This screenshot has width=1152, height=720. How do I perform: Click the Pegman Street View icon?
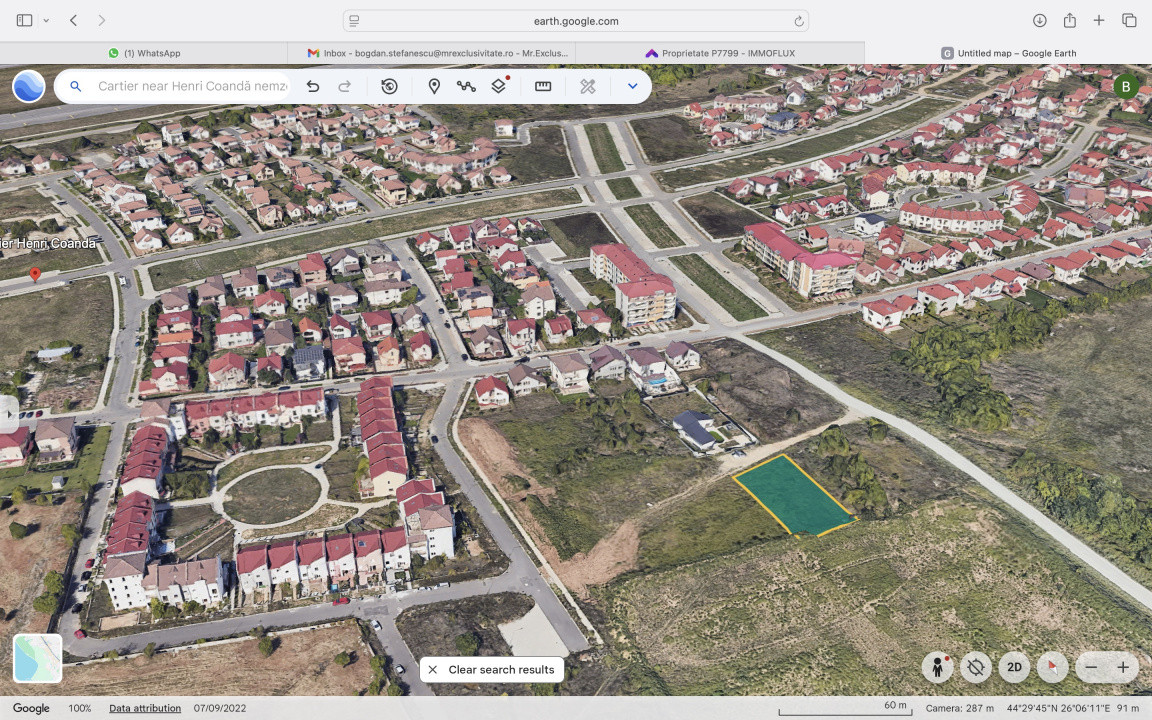937,667
